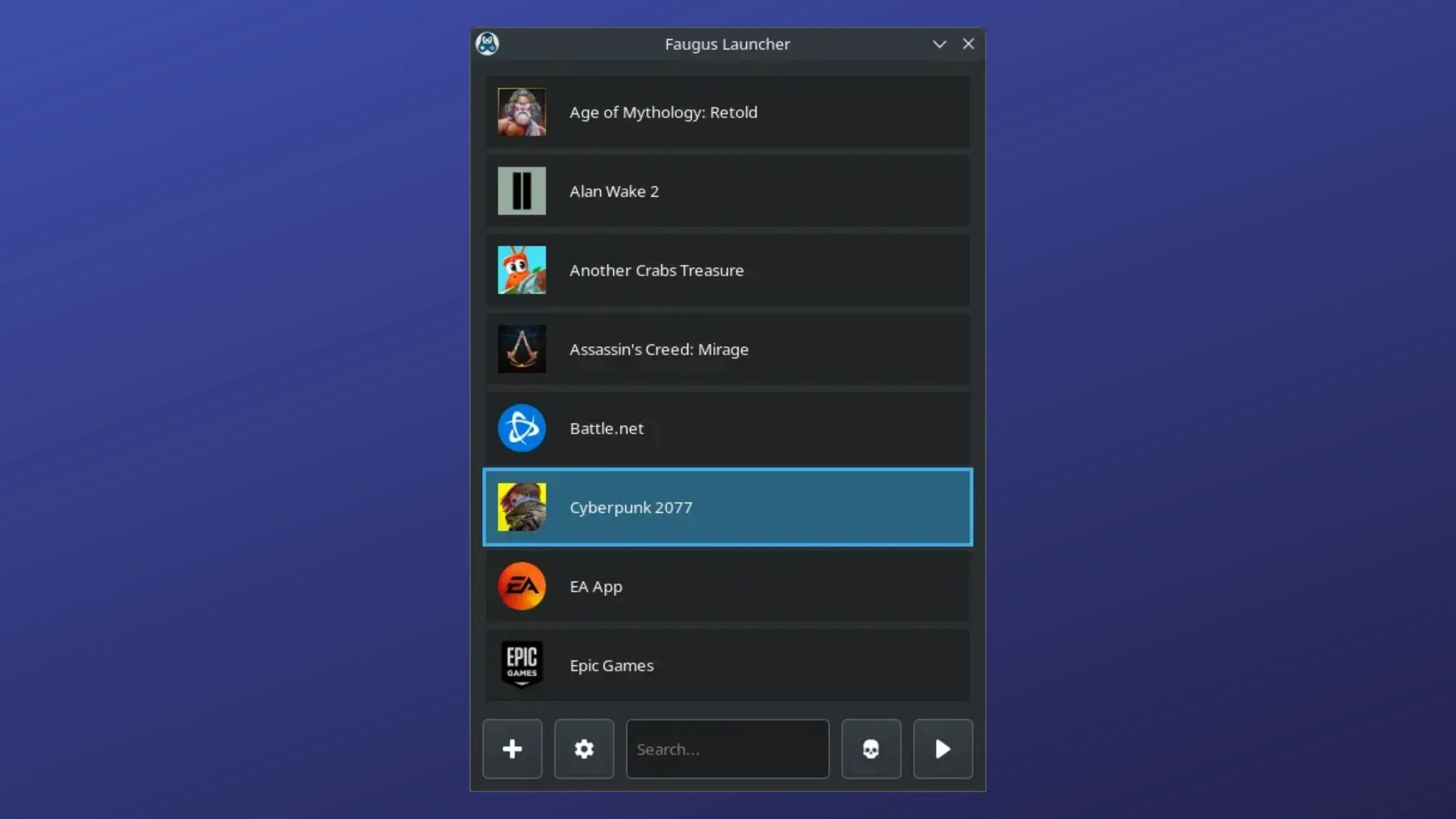Select the "Epic Games" title text
This screenshot has height=819, width=1456.
click(612, 666)
